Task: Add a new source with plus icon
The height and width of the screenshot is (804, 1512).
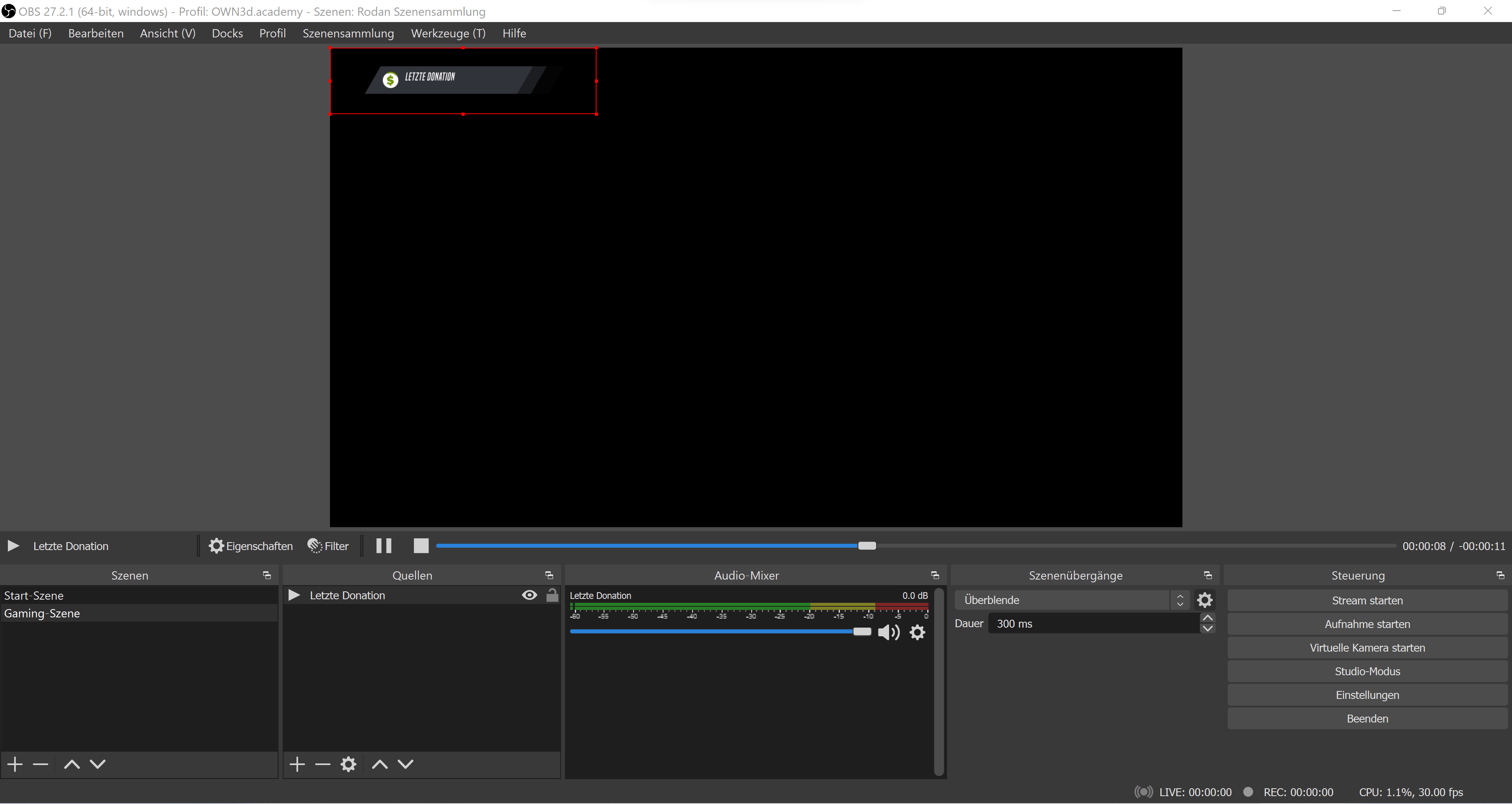Action: pos(297,764)
